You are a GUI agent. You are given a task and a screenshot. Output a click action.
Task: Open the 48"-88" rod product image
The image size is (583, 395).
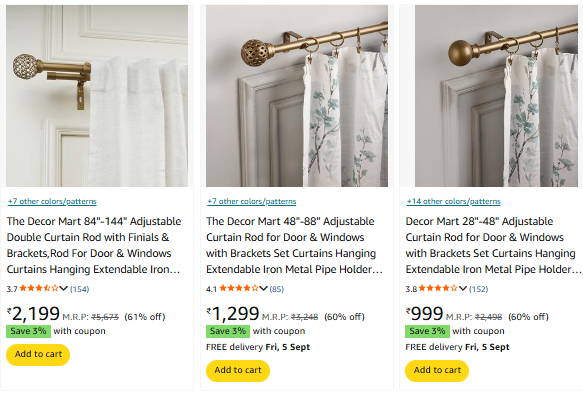[x=297, y=96]
